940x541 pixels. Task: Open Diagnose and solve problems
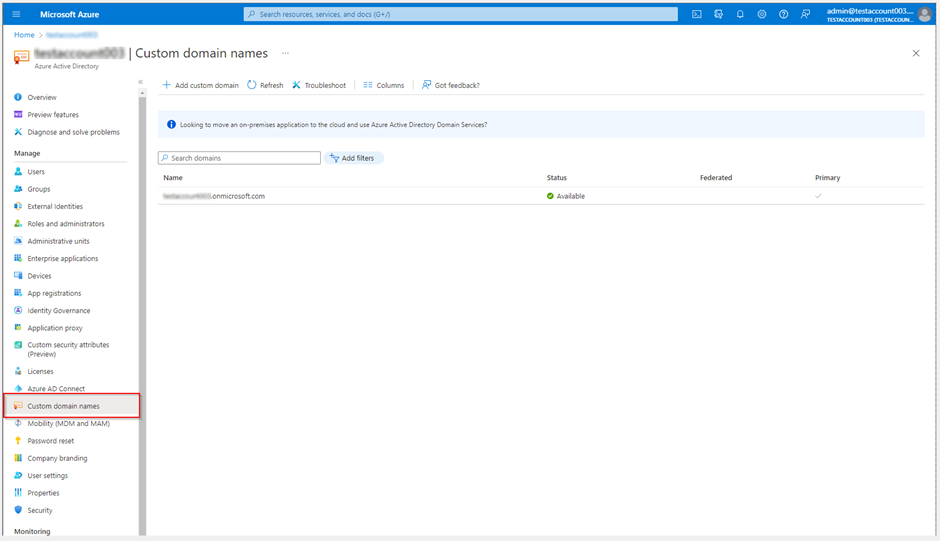tap(67, 132)
